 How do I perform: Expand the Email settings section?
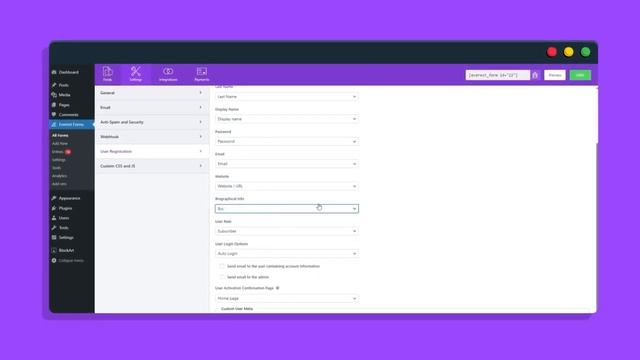click(x=151, y=108)
